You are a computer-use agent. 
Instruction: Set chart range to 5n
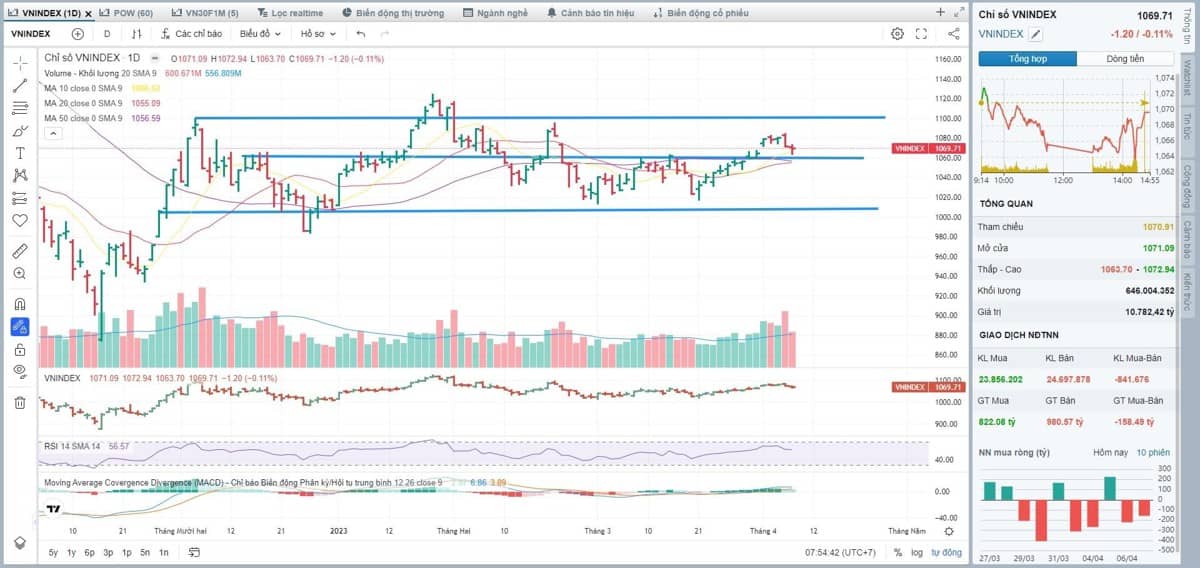[145, 552]
